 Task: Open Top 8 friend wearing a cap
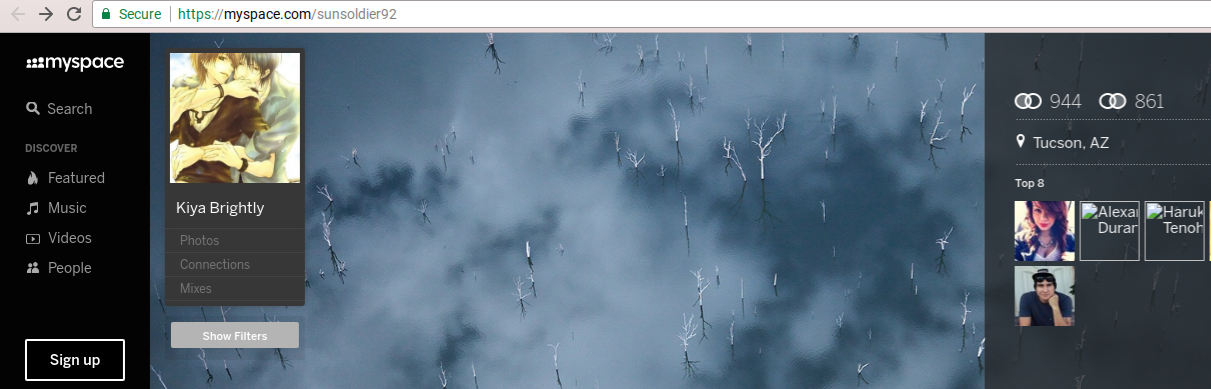[1045, 295]
